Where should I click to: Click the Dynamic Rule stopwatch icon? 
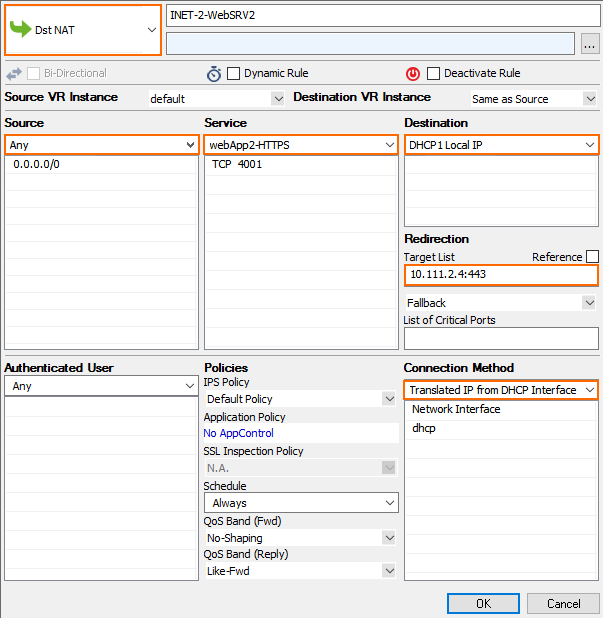point(214,74)
